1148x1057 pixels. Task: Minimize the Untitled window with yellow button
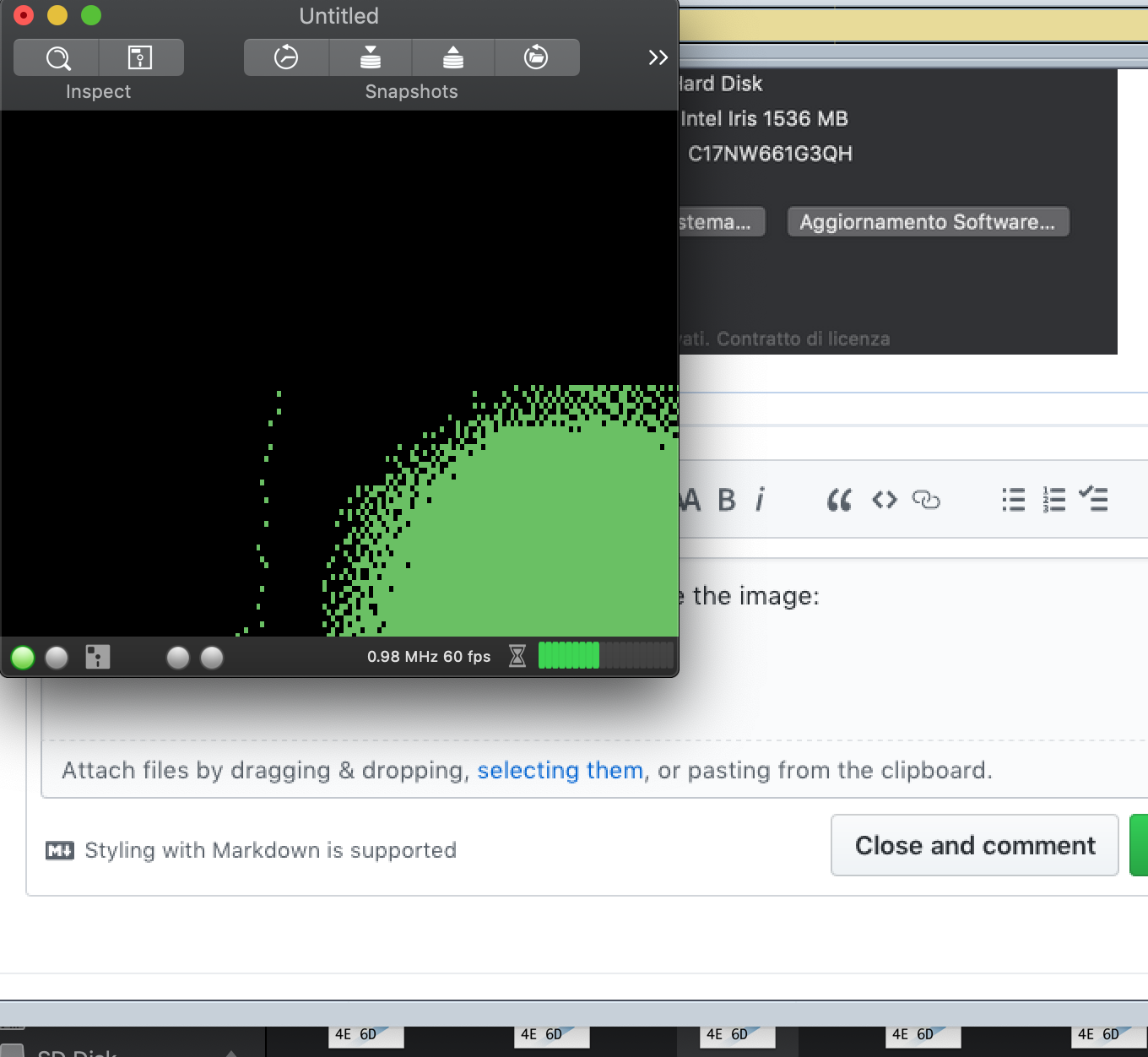57,15
